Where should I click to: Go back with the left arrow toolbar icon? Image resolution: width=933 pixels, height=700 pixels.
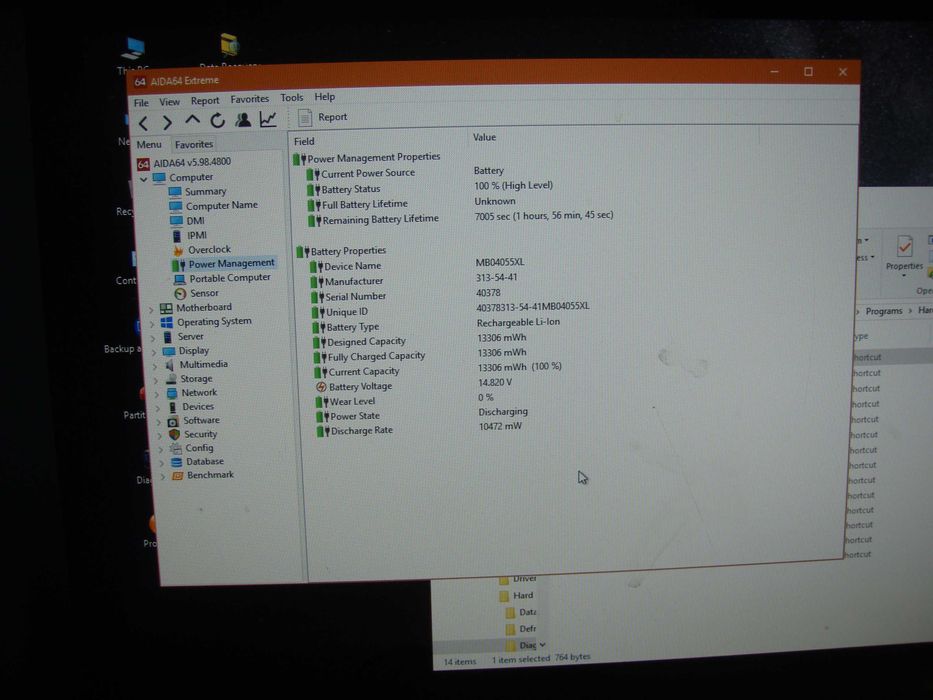[143, 123]
